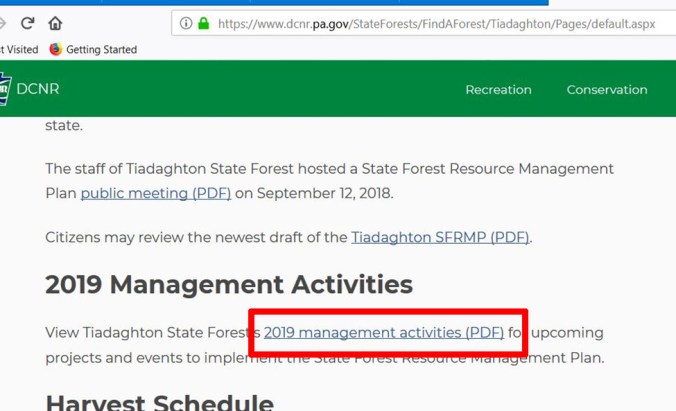This screenshot has width=676, height=411.
Task: Open the site information icon
Action: point(185,23)
